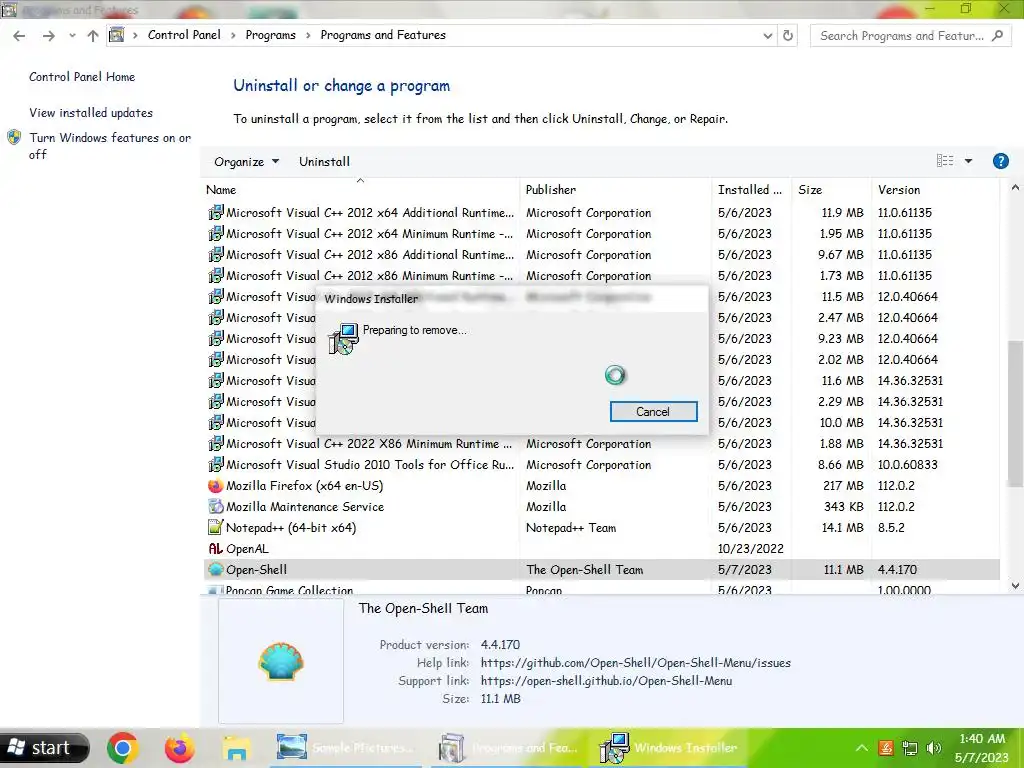Open View installed updates link
This screenshot has width=1024, height=768.
coord(91,113)
